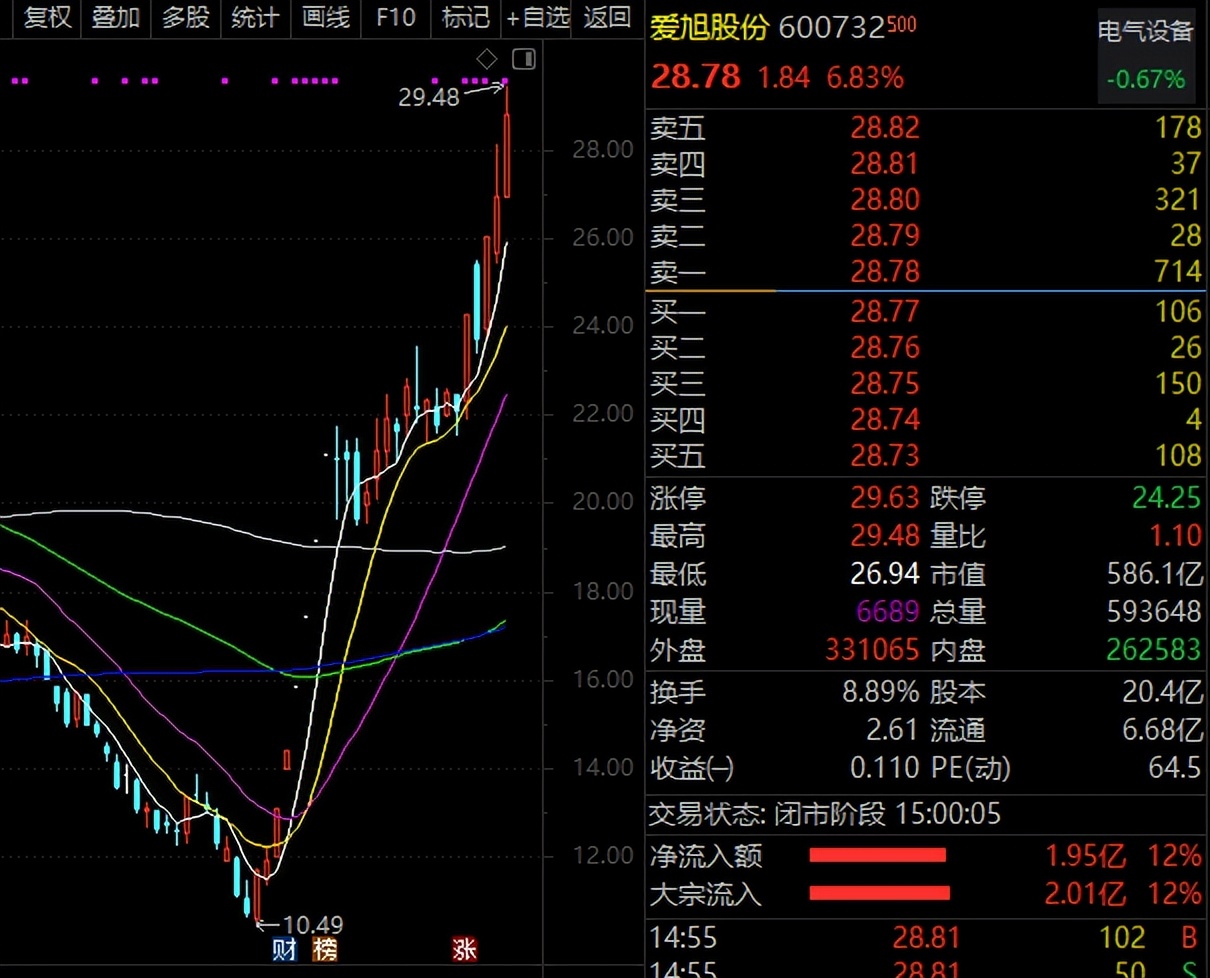Open the 标记 mark menu

click(465, 17)
